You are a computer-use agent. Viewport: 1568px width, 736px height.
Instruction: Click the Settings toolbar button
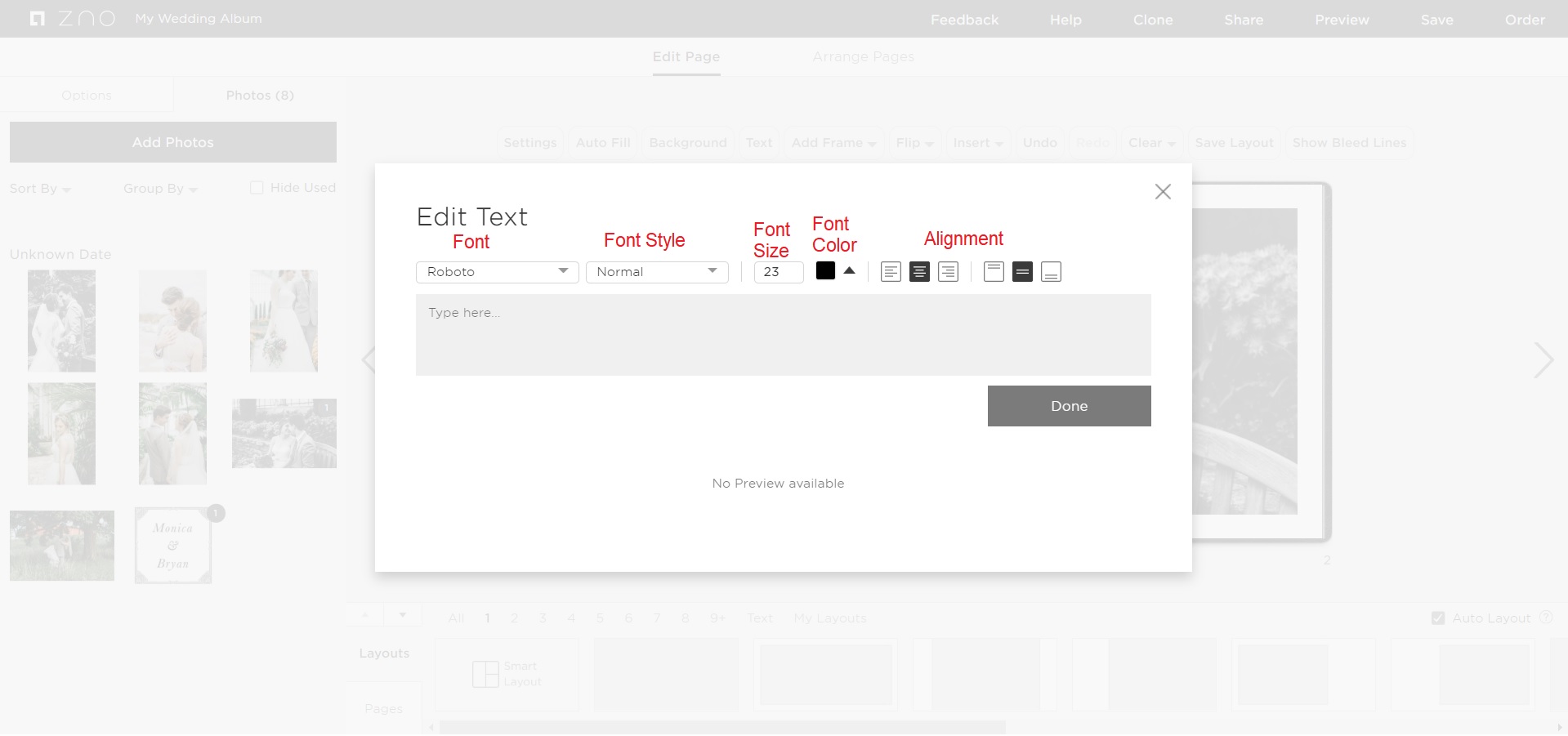click(530, 143)
